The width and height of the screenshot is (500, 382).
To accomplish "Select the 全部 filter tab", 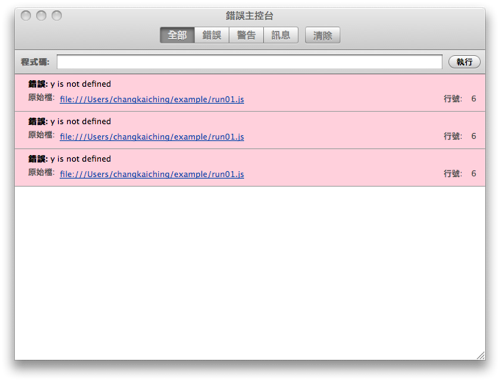I will [x=177, y=35].
